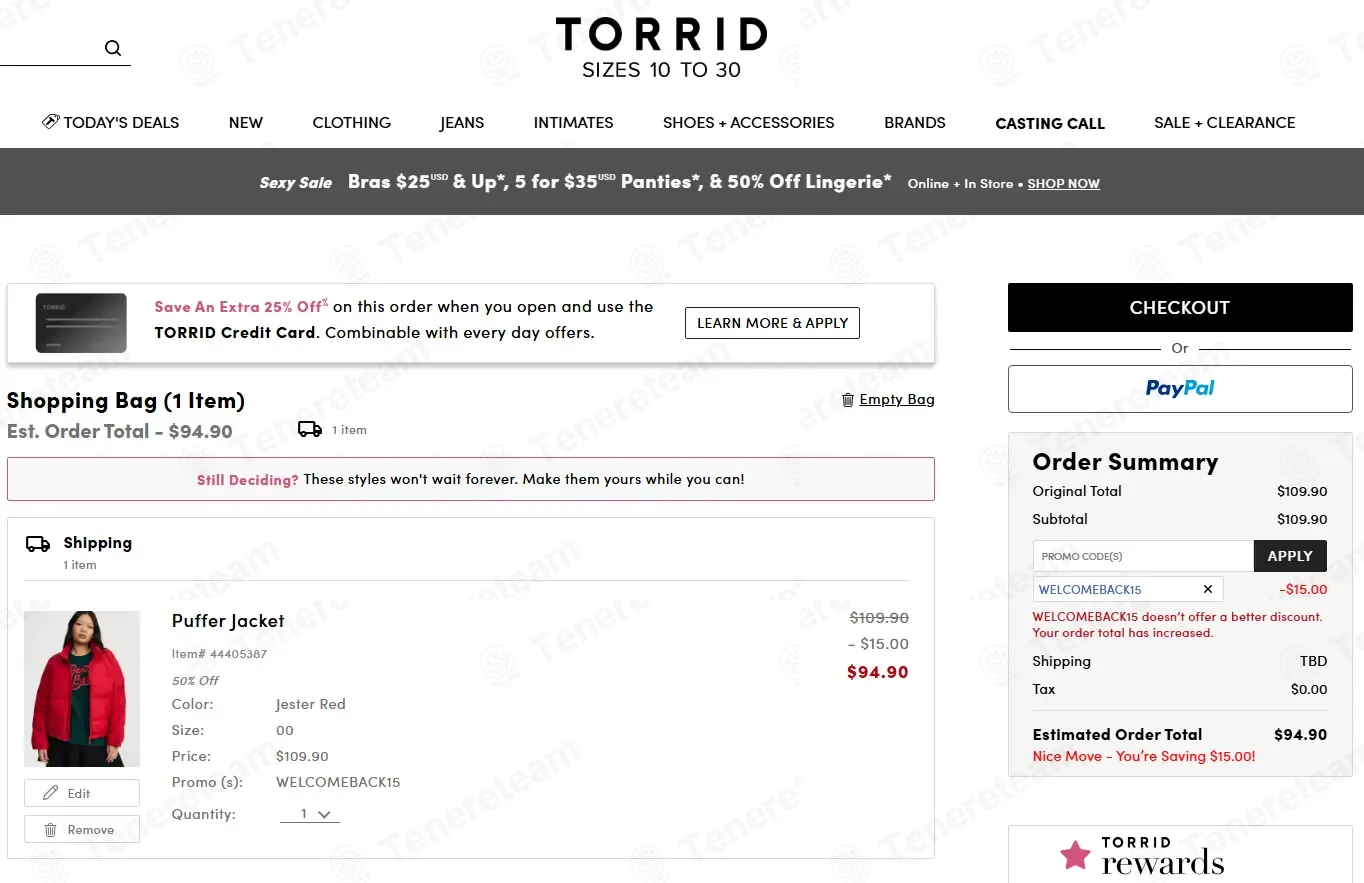This screenshot has width=1364, height=883.
Task: Click the promo code input field
Action: 1143,556
